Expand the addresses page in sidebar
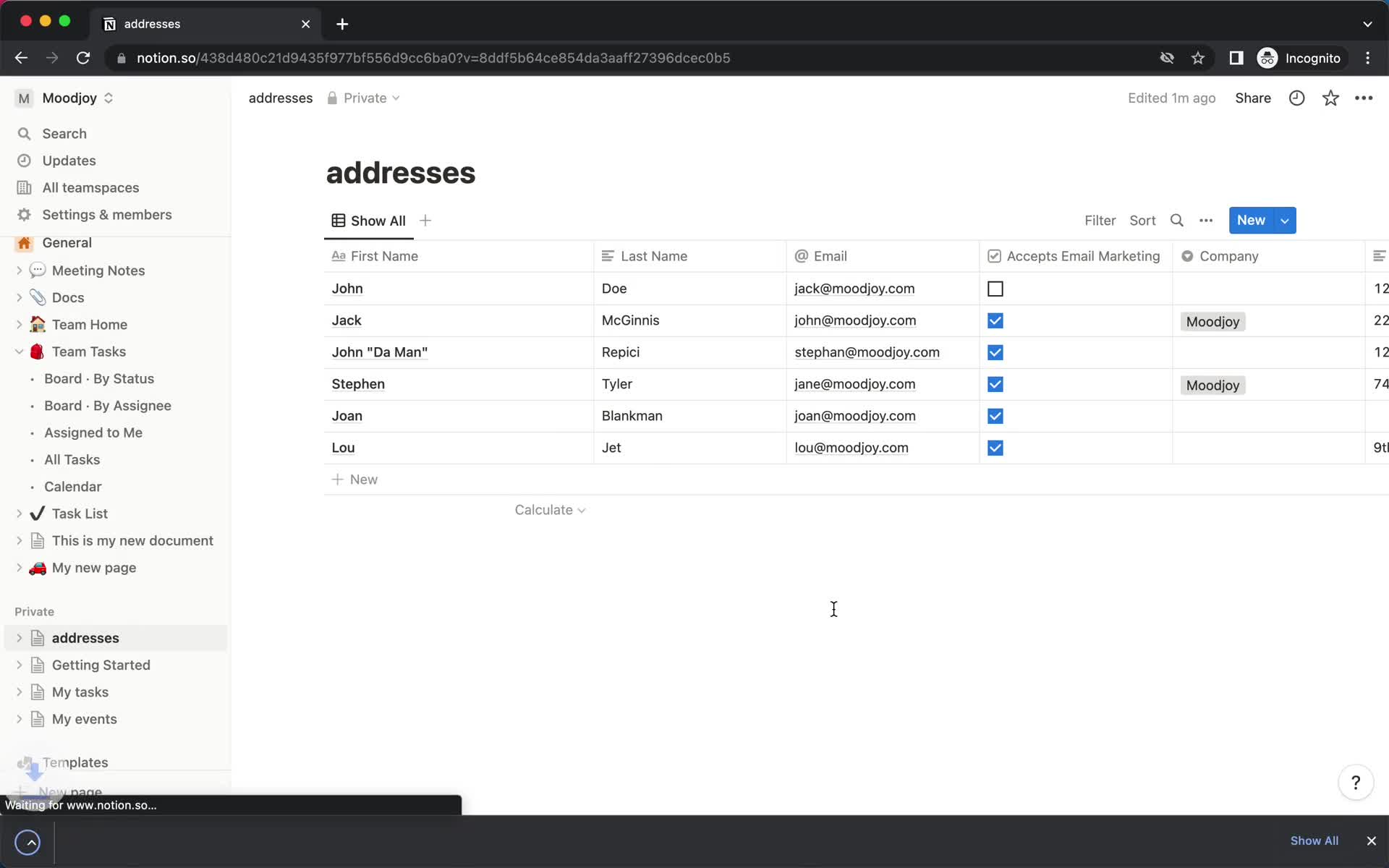 click(x=20, y=638)
